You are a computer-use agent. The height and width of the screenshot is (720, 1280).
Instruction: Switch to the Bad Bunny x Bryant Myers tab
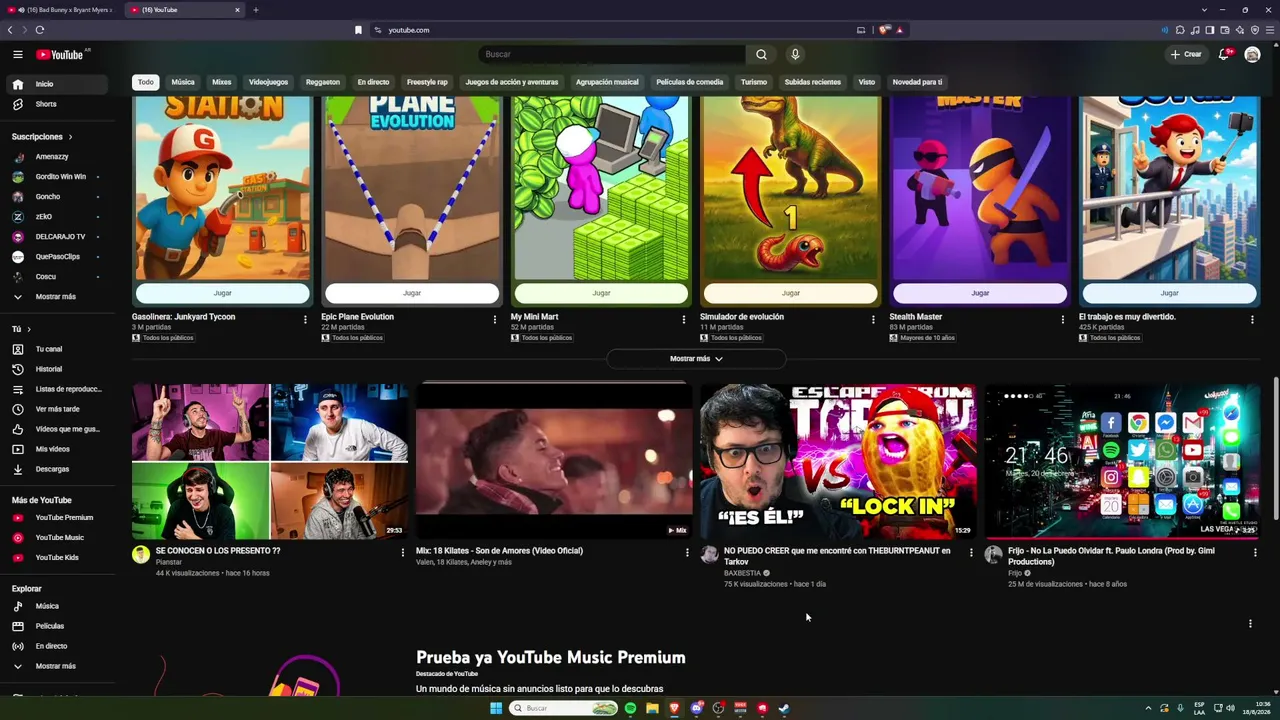(62, 10)
